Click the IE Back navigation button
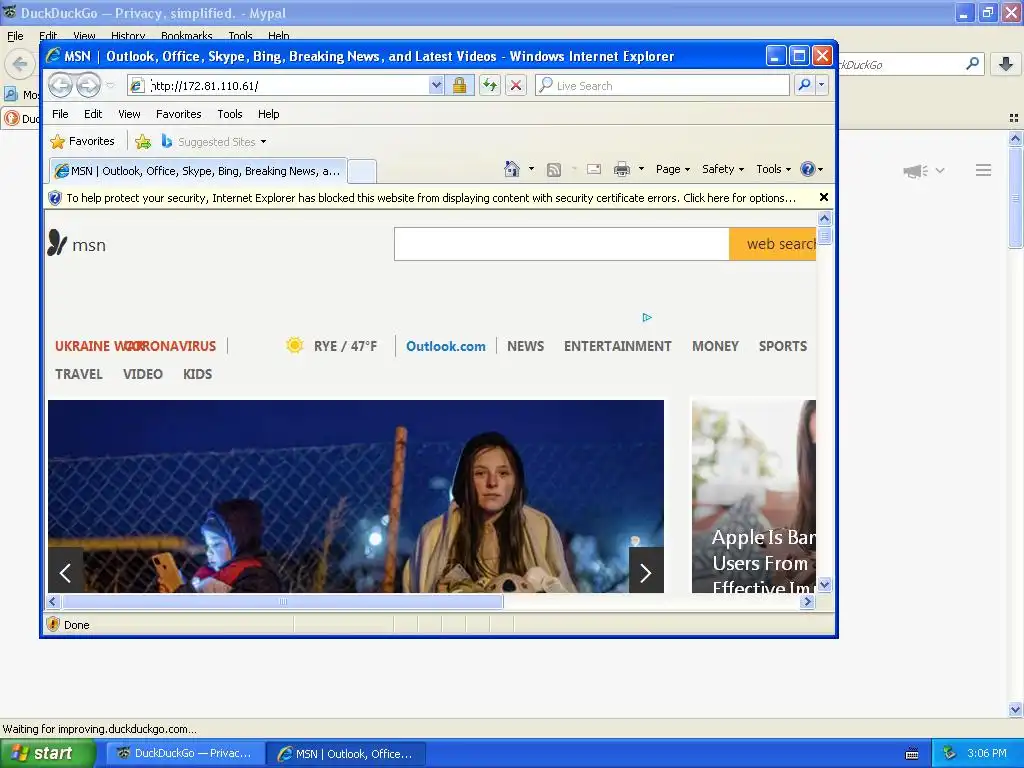The image size is (1024, 768). pos(60,86)
